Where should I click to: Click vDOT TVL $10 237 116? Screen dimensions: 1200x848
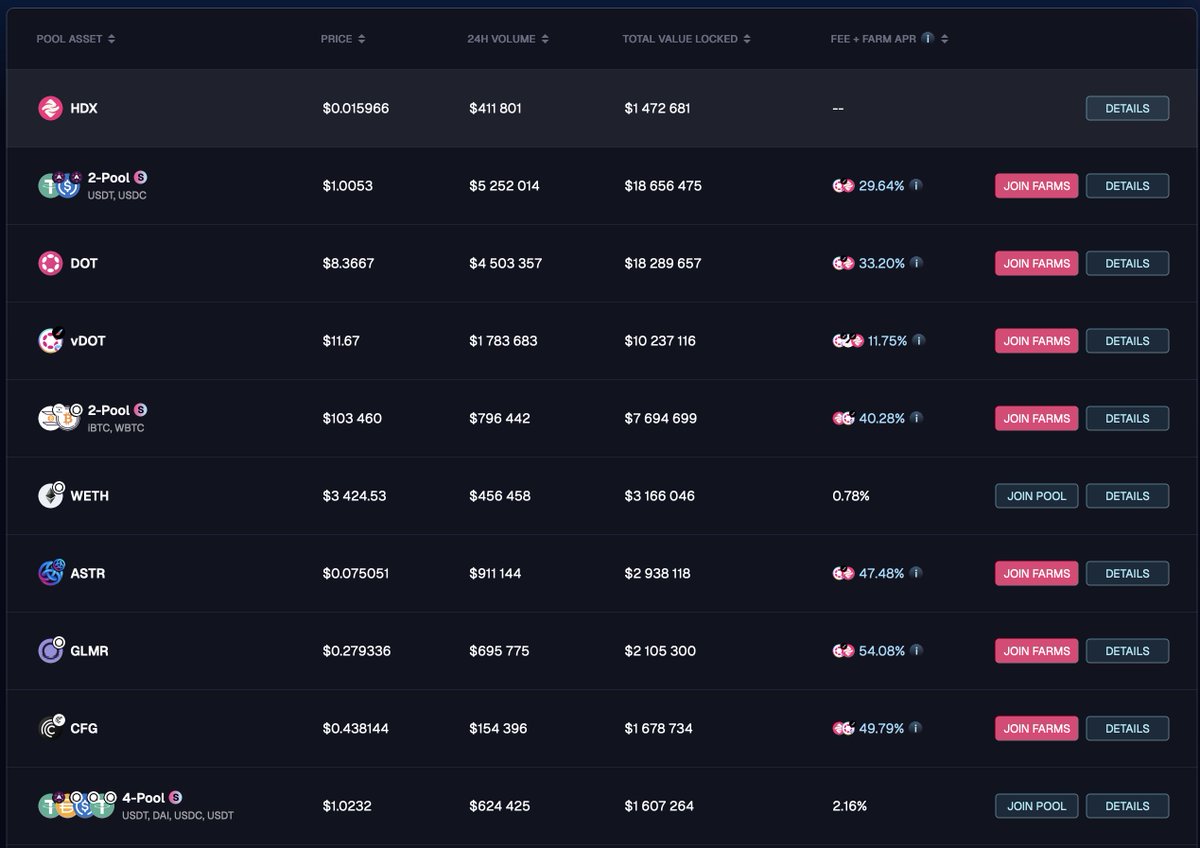(x=660, y=341)
